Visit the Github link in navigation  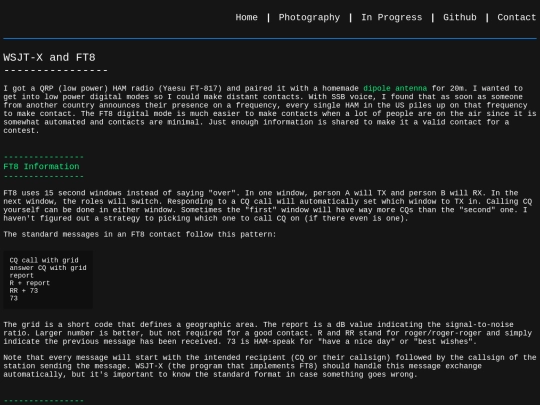click(x=459, y=17)
